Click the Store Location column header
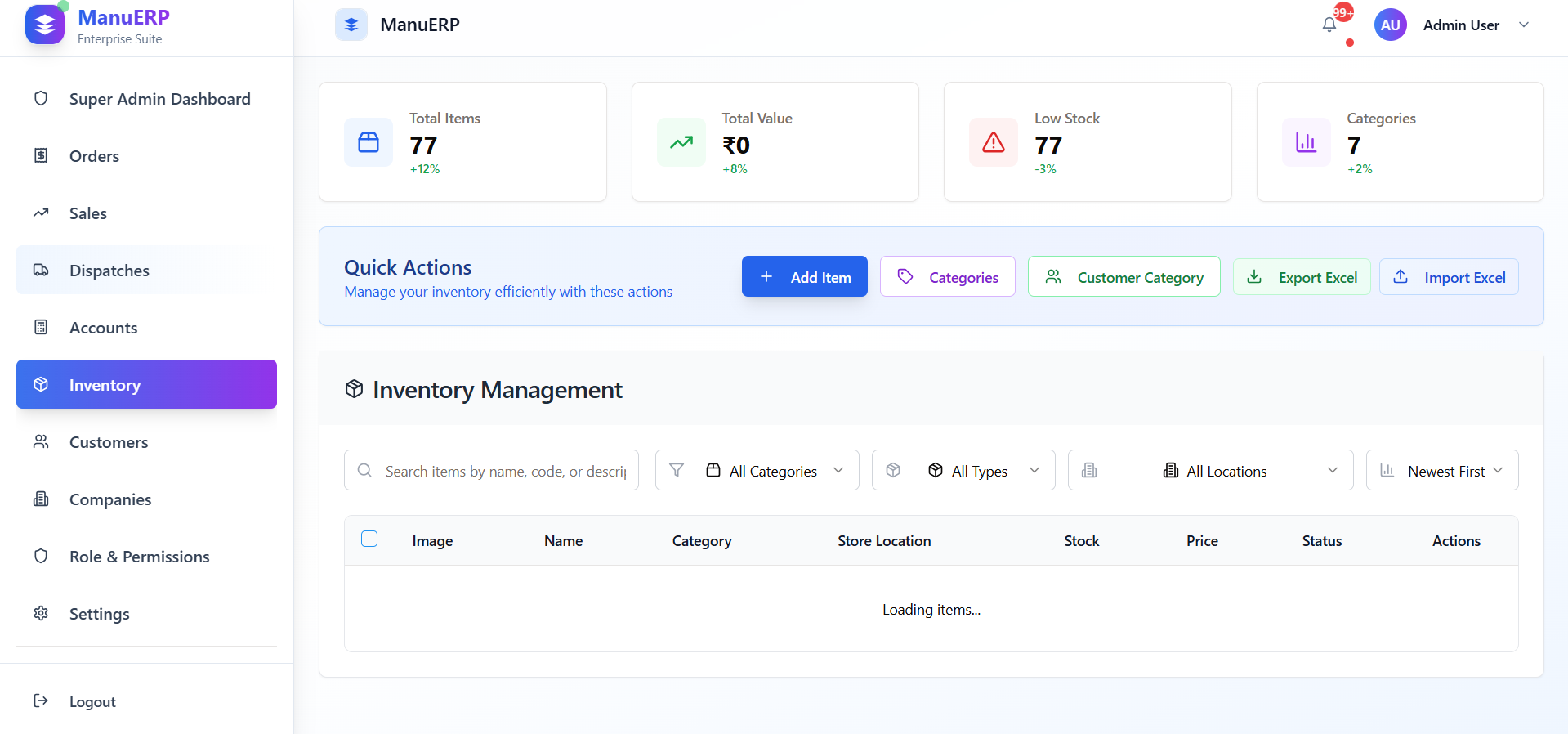1568x734 pixels. (884, 540)
